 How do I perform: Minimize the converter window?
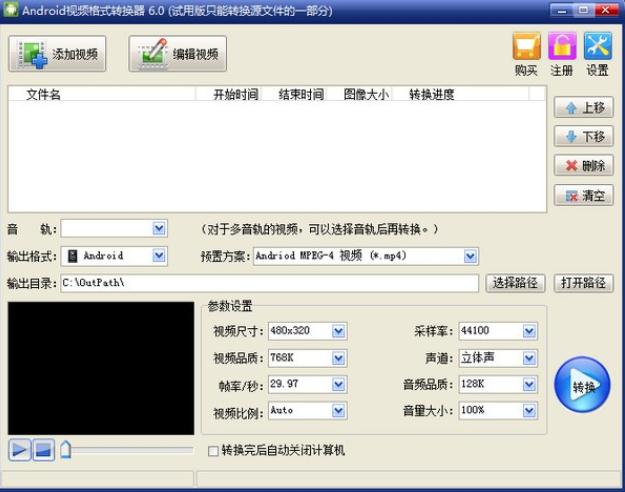pos(562,10)
